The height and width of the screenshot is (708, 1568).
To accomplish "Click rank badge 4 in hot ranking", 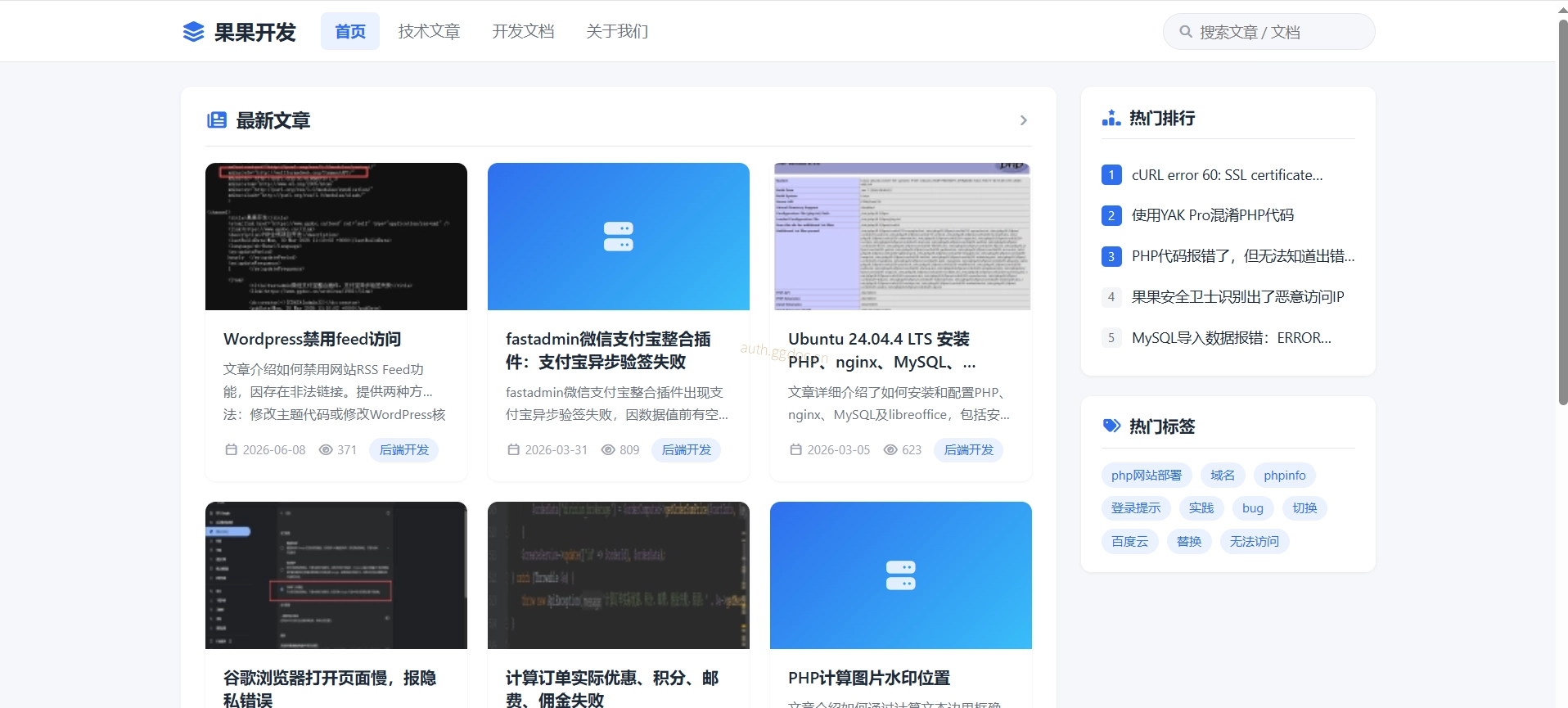I will [x=1111, y=297].
